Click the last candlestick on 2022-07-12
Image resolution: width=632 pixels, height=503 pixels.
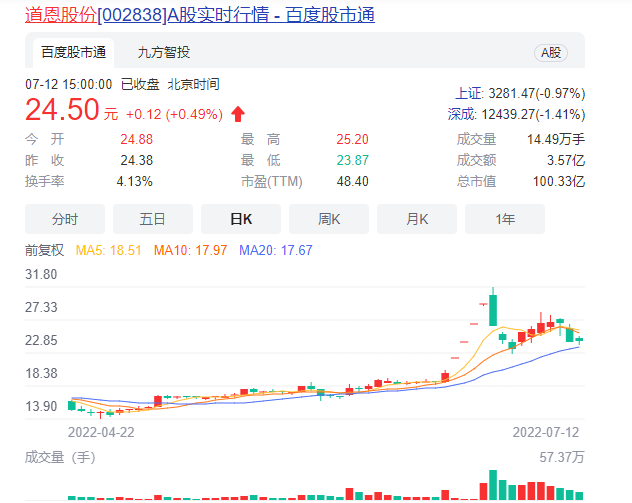tap(579, 340)
